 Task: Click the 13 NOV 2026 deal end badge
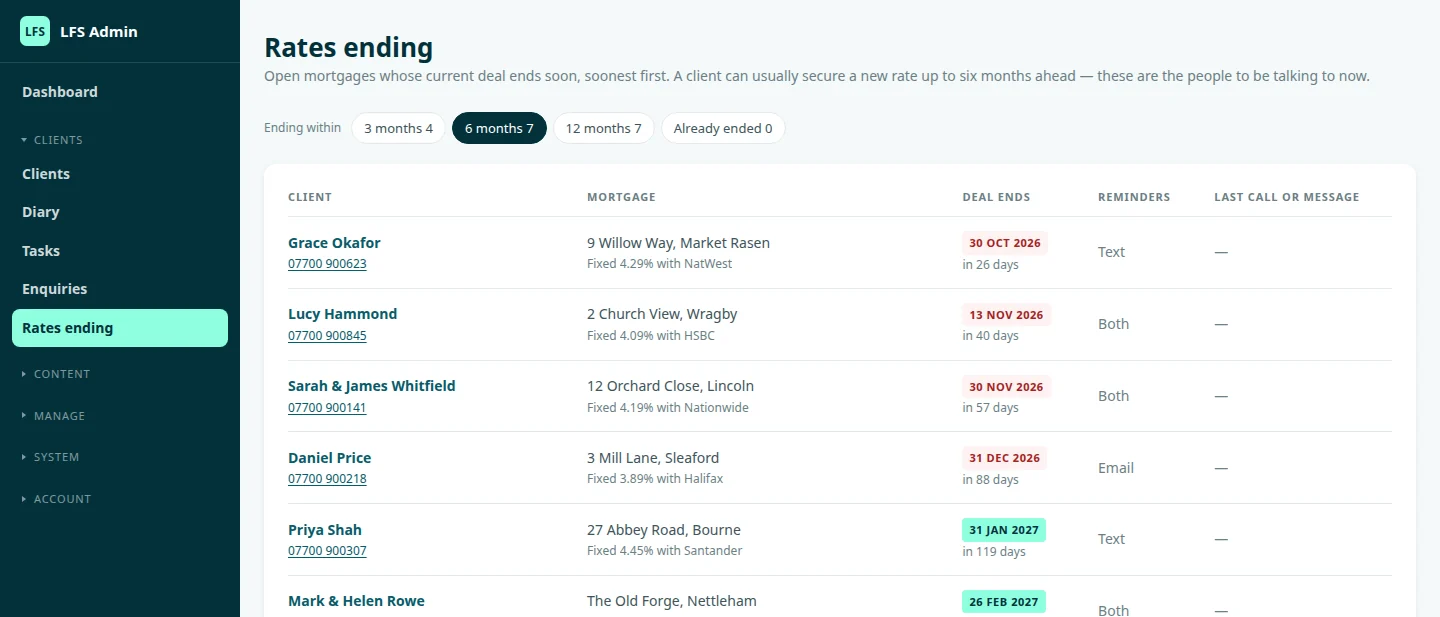coord(1006,315)
